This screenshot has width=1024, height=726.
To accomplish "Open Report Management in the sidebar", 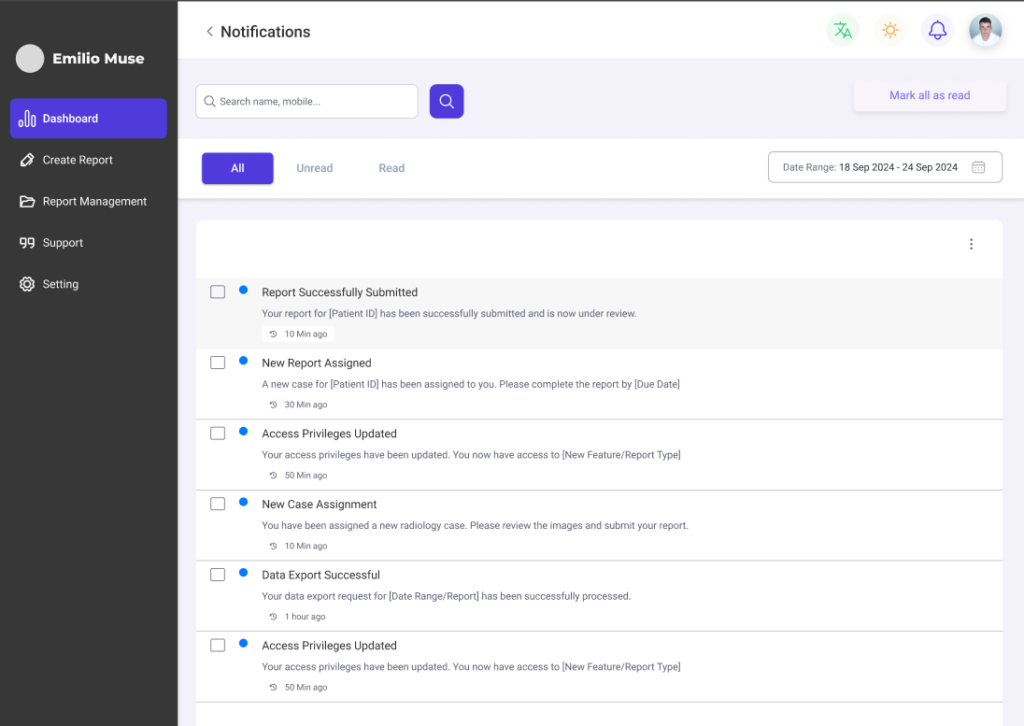I will point(94,201).
